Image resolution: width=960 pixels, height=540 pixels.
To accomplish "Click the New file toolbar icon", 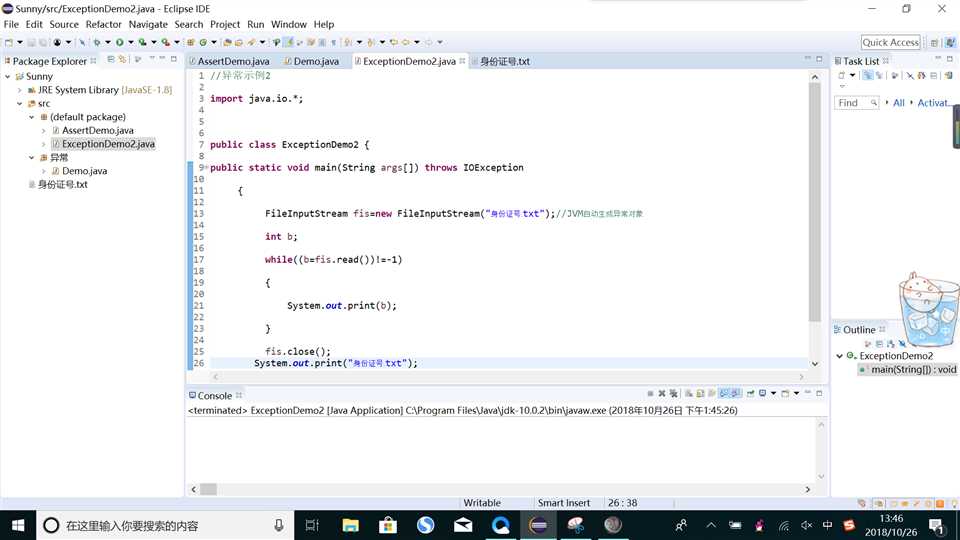I will click(9, 42).
